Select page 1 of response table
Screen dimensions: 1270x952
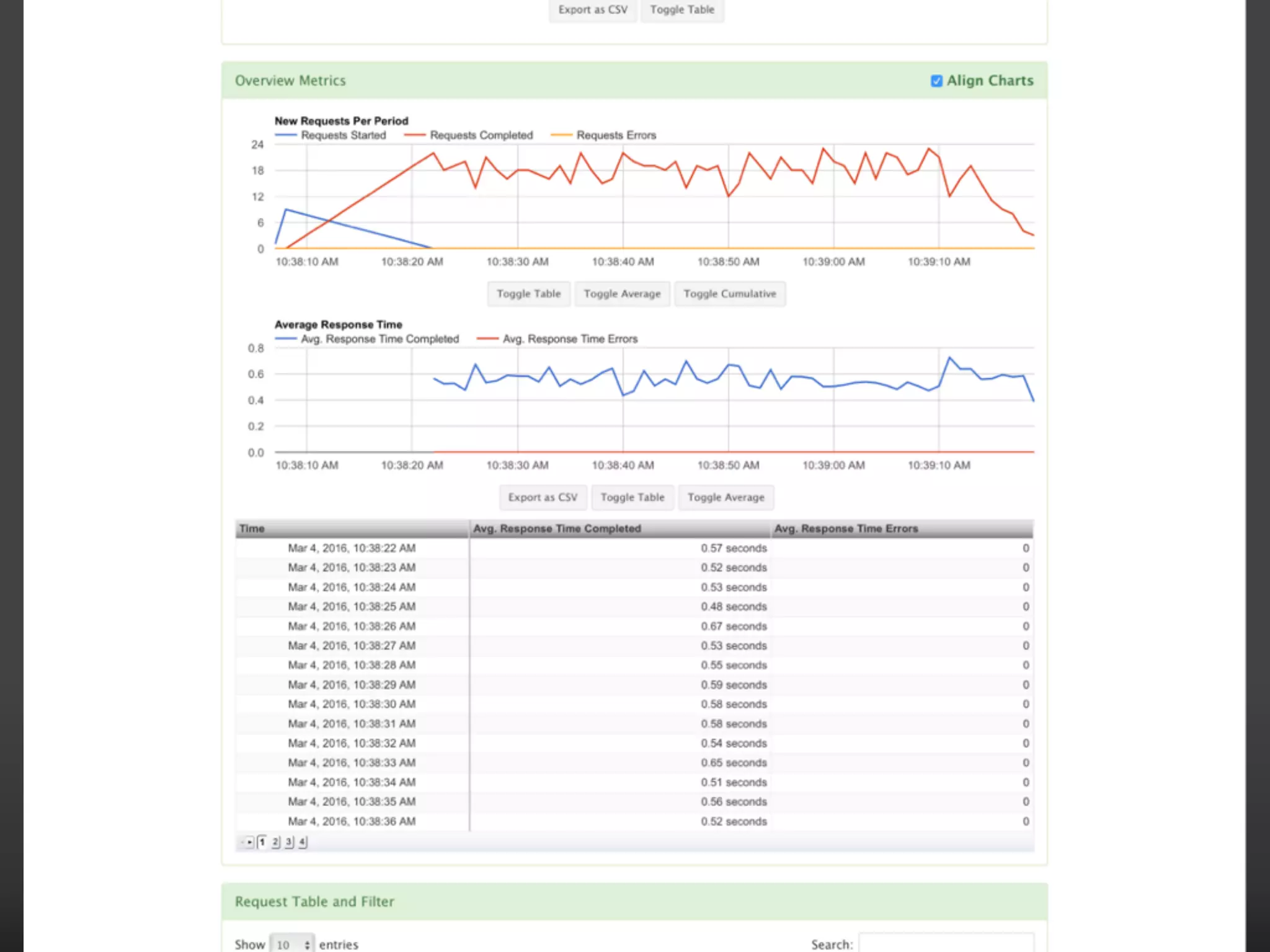click(262, 842)
